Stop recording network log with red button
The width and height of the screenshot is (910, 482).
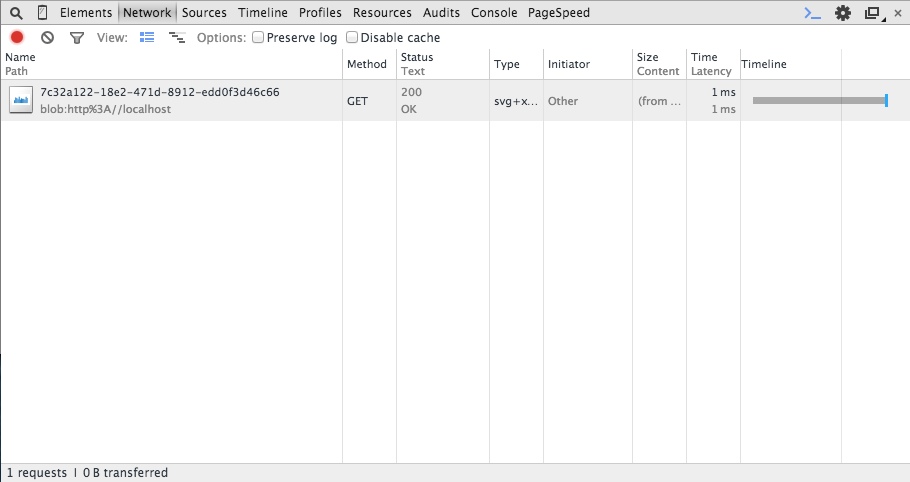click(17, 37)
